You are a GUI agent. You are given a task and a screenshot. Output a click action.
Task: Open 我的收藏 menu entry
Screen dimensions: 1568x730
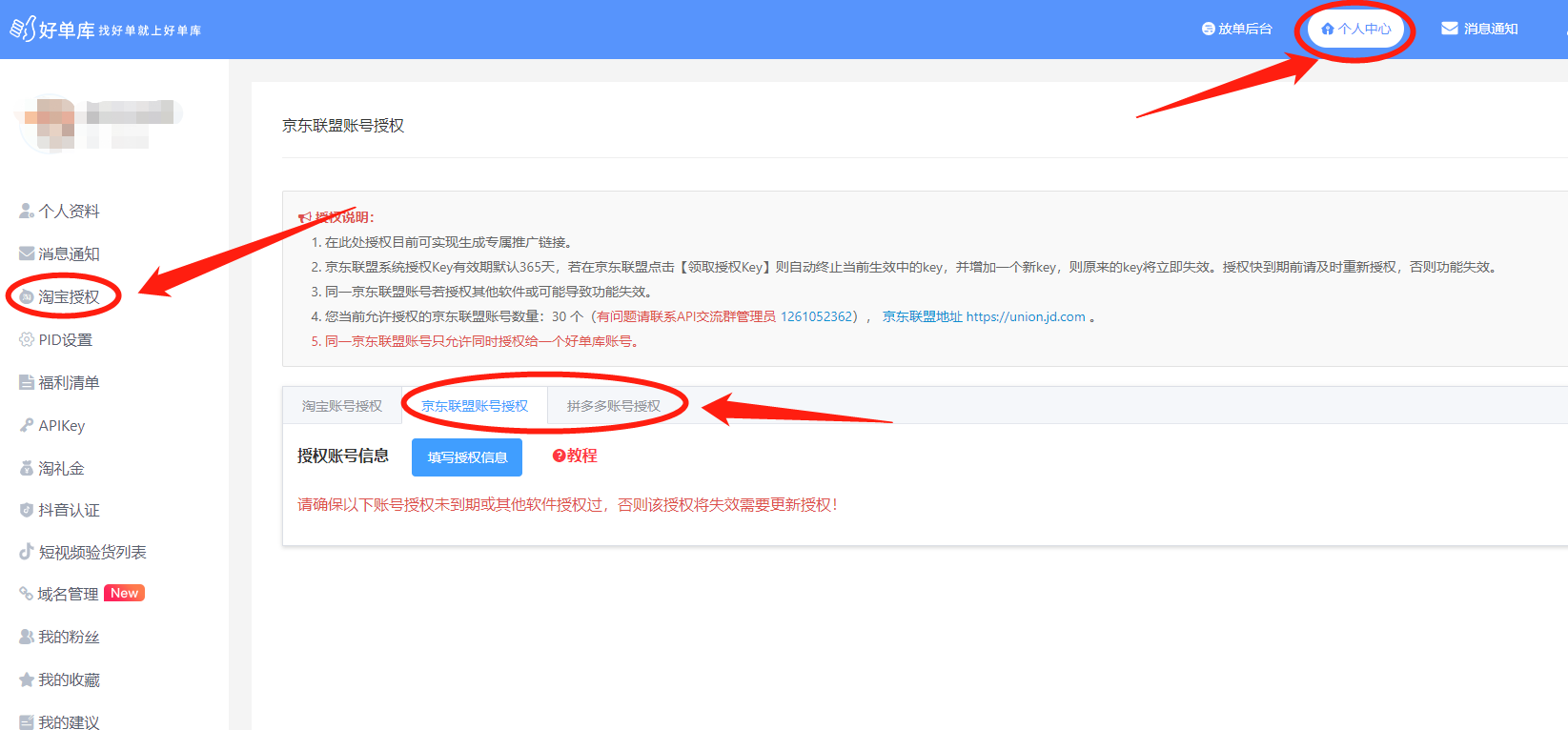click(x=69, y=679)
